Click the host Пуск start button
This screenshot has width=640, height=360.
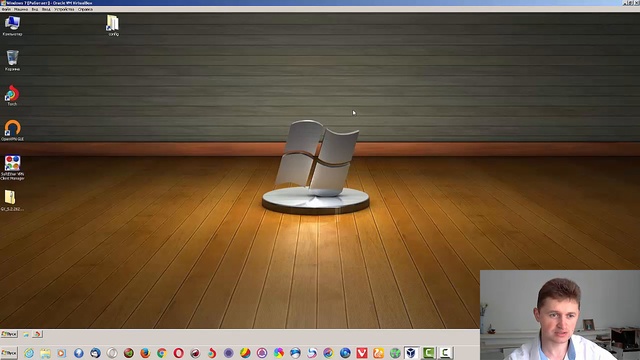pyautogui.click(x=9, y=353)
